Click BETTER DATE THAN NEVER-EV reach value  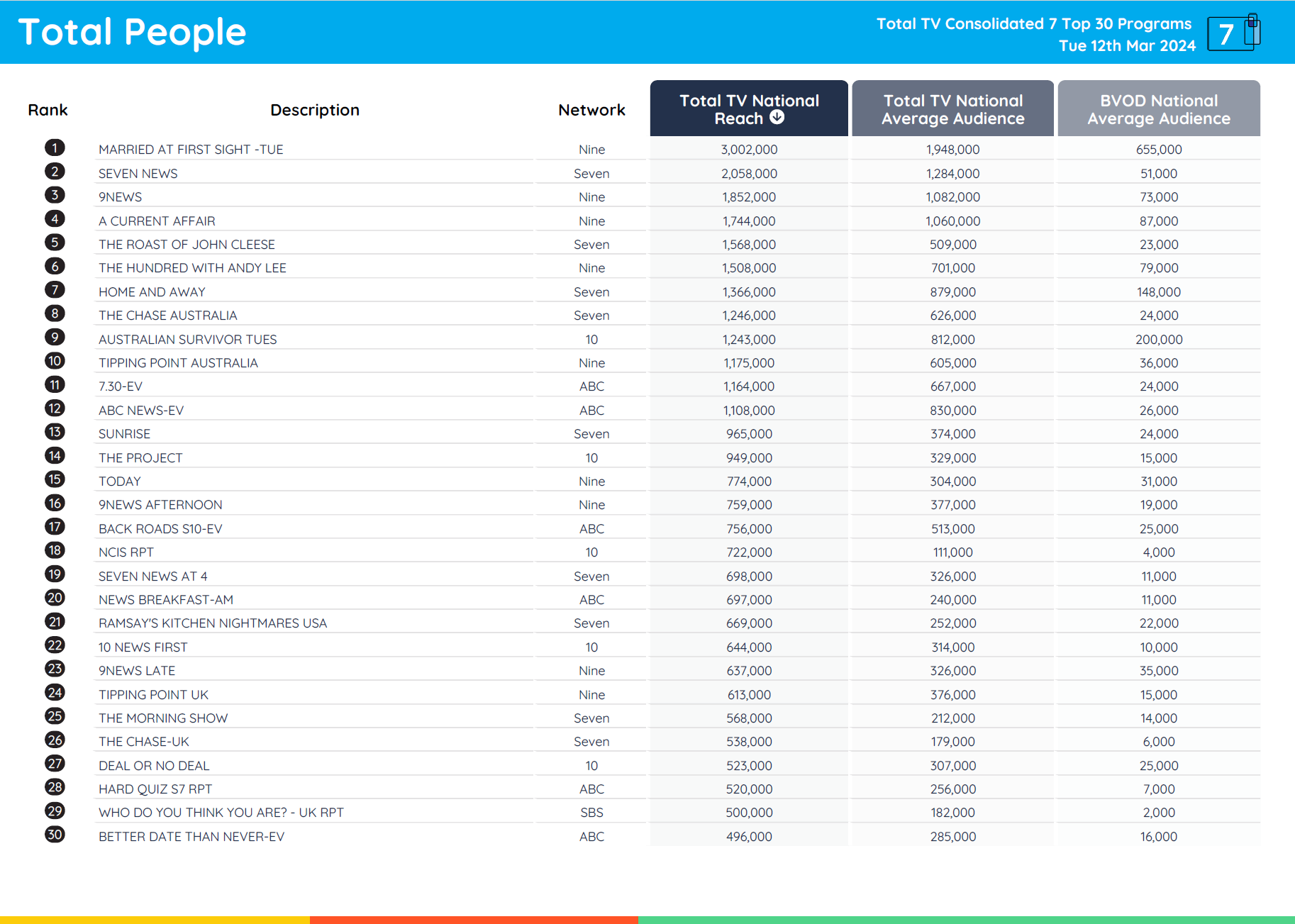[749, 837]
